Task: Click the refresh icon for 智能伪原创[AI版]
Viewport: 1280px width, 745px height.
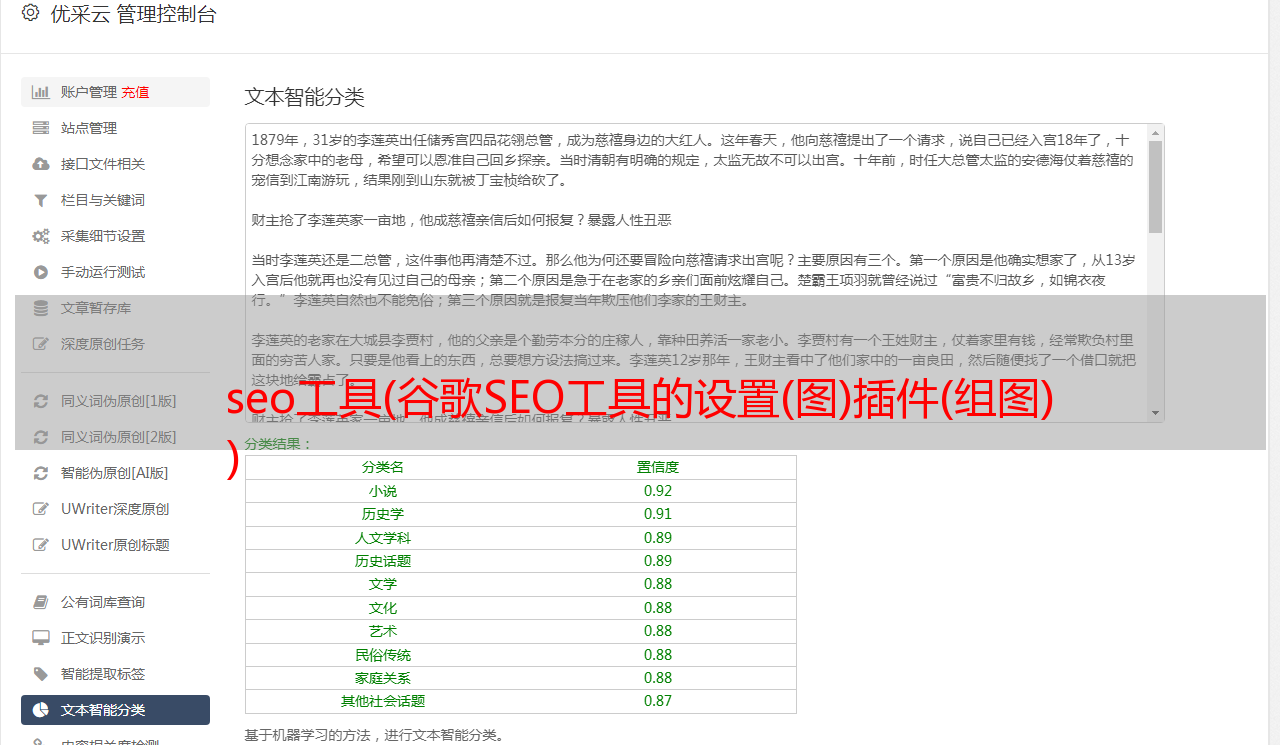Action: [41, 473]
